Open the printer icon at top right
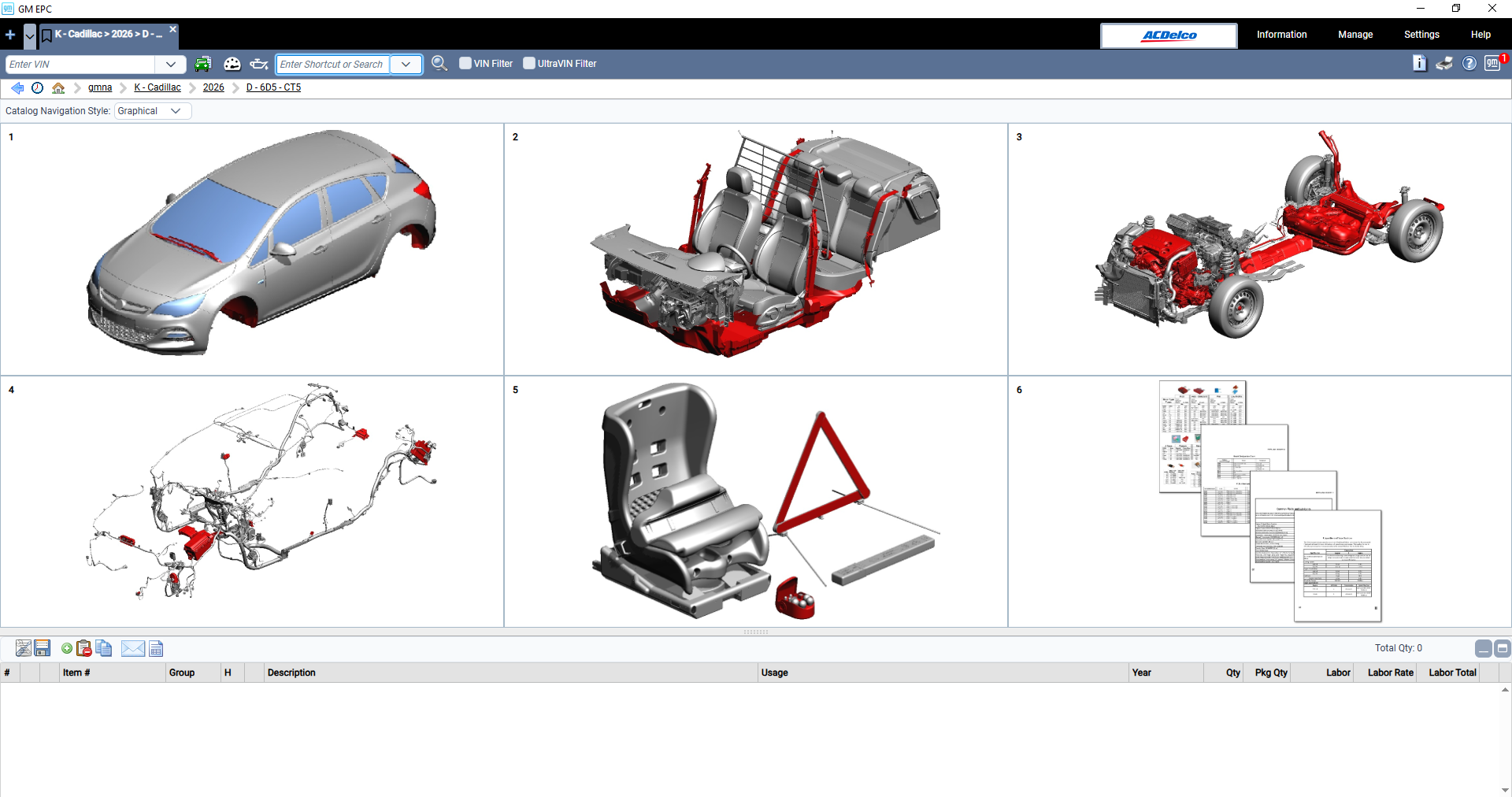The width and height of the screenshot is (1512, 797). (x=1445, y=64)
